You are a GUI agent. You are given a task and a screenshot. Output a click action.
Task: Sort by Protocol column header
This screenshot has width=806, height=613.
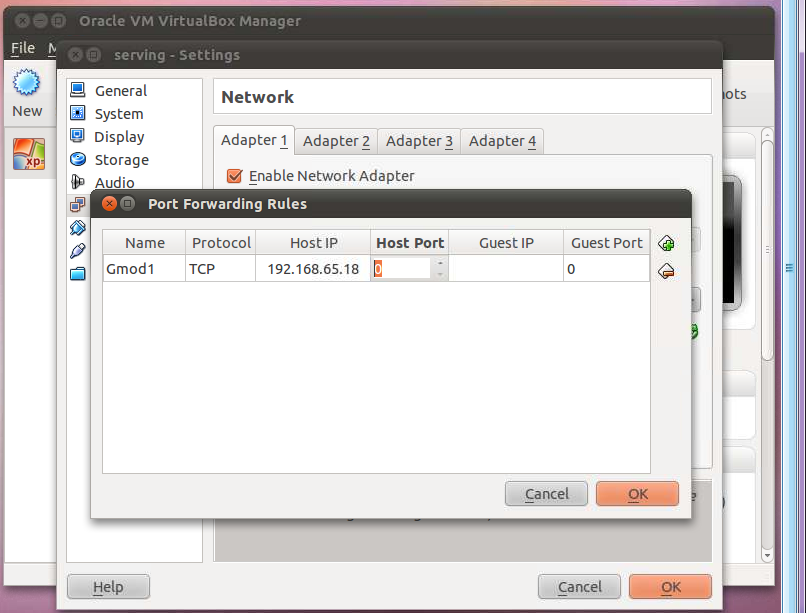221,243
